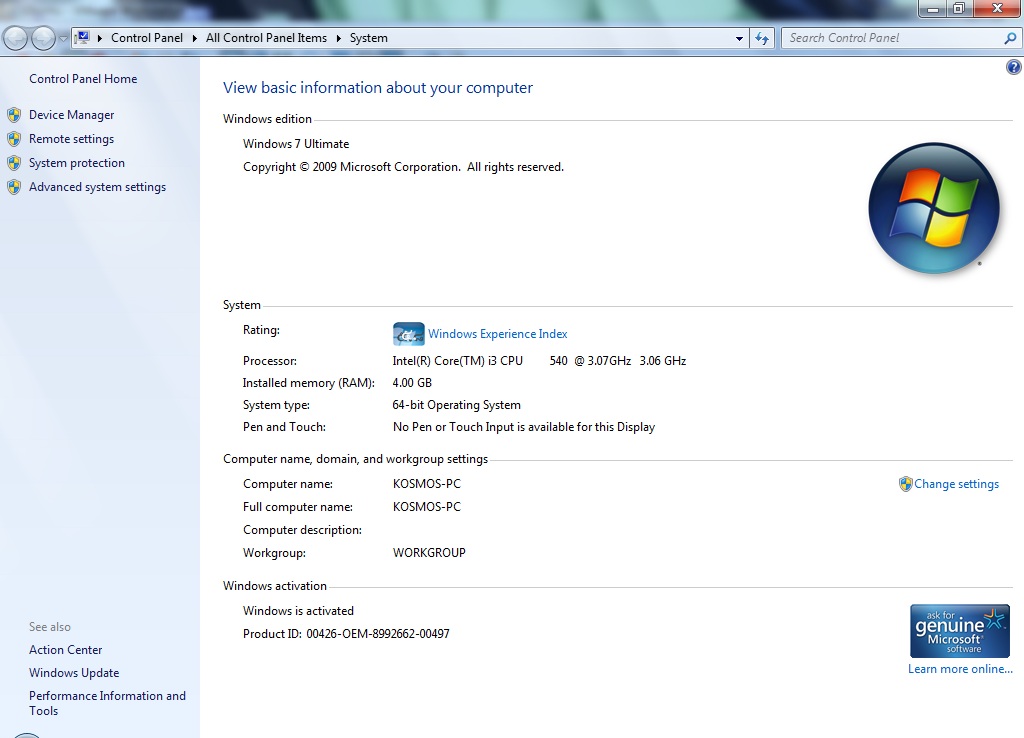Image resolution: width=1024 pixels, height=738 pixels.
Task: Click the Computer name value KOSMOS-PC
Action: (x=427, y=484)
